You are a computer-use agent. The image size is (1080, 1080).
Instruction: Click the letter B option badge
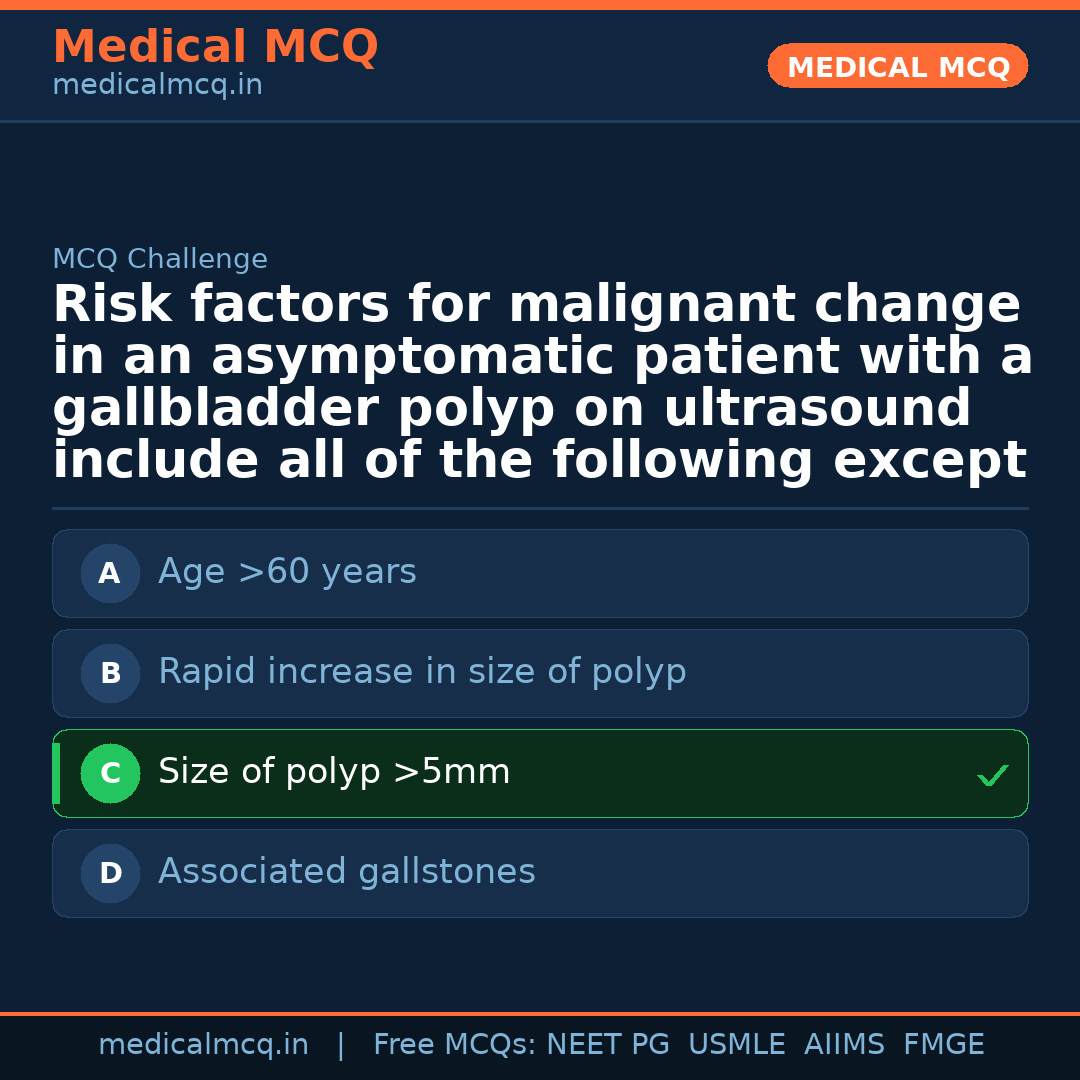click(110, 674)
